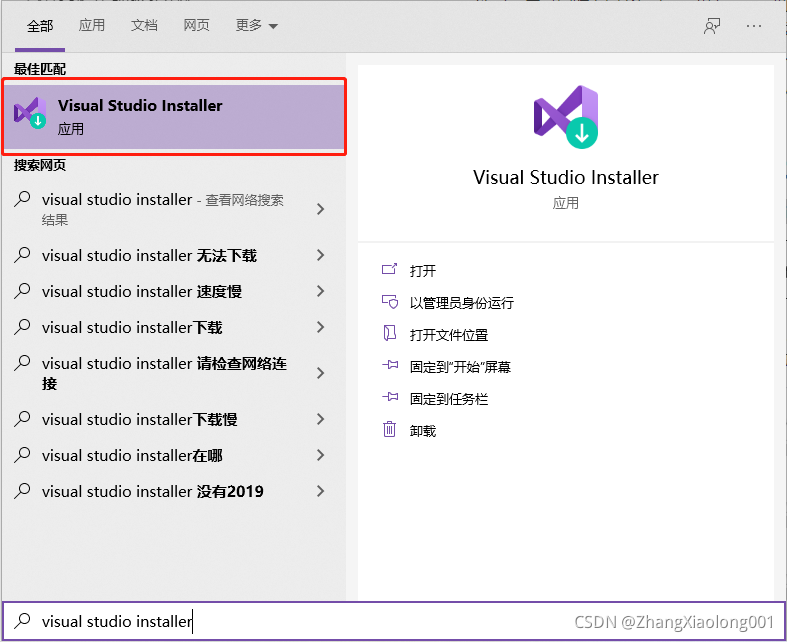787x642 pixels.
Task: Click search icon beside installer下载 suggestion
Action: coord(22,327)
